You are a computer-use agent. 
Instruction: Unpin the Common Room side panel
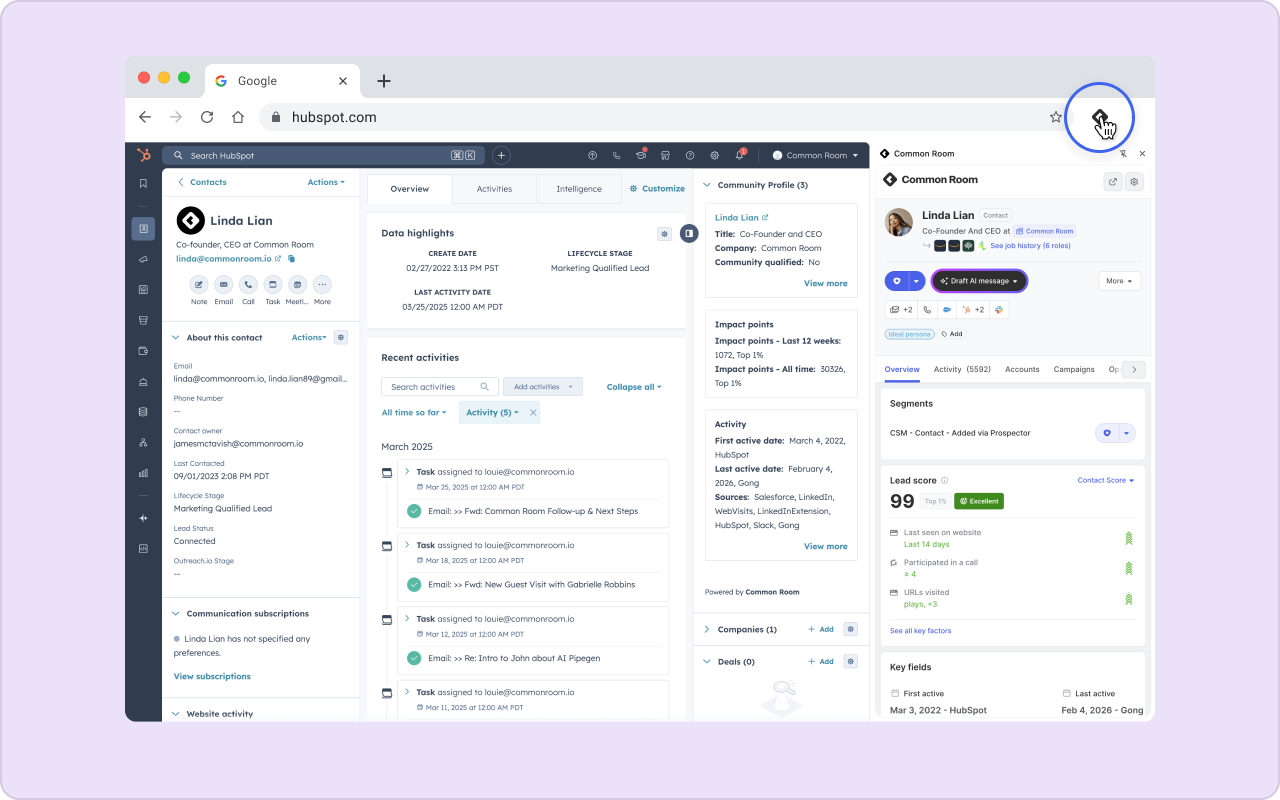pos(1123,154)
